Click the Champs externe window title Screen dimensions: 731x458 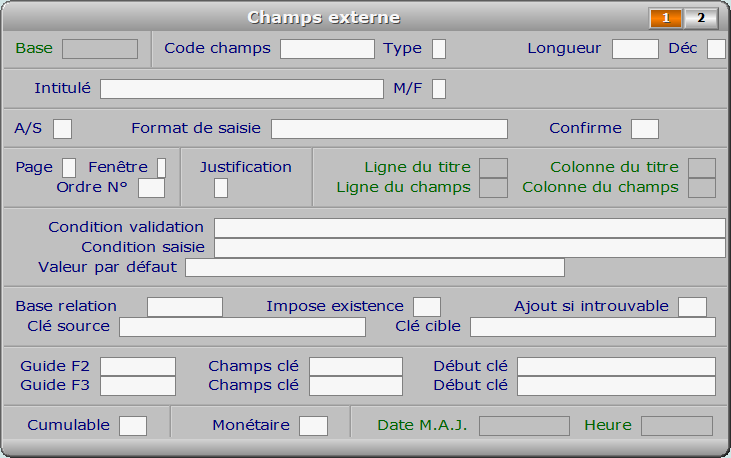coord(324,18)
